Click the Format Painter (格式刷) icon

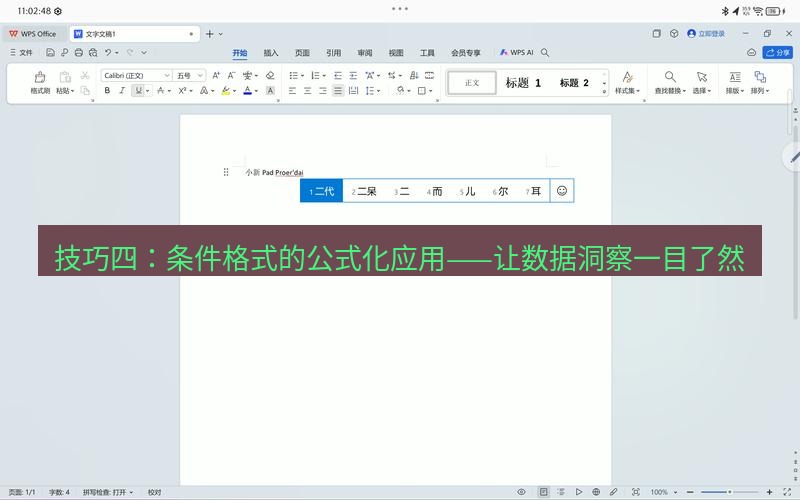click(x=40, y=77)
